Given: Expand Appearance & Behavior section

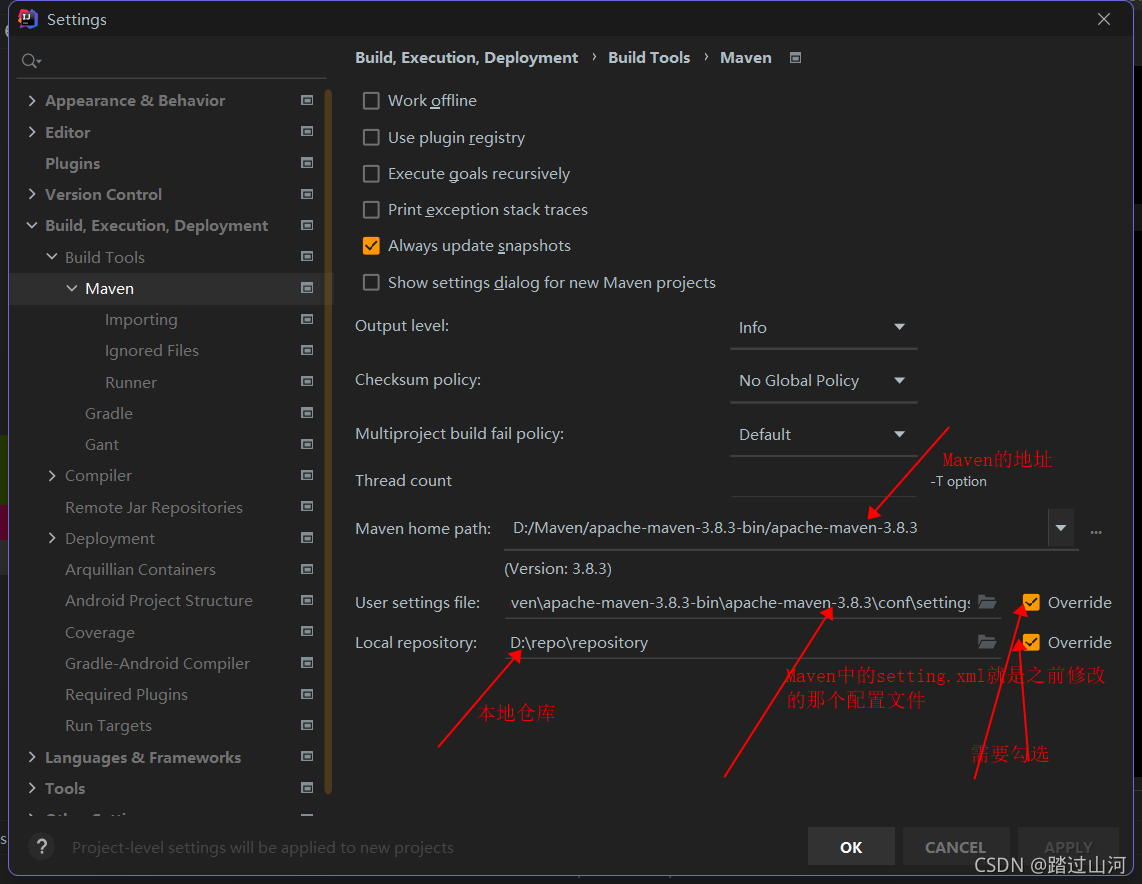Looking at the screenshot, I should pos(31,100).
